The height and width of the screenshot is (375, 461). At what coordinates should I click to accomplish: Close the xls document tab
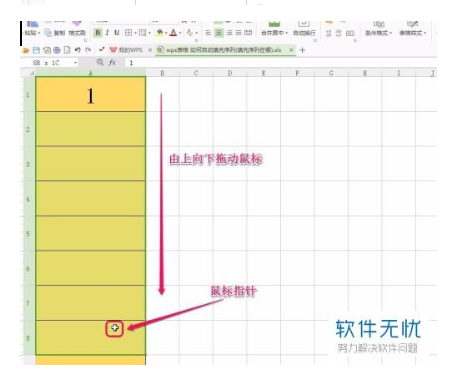[x=291, y=50]
